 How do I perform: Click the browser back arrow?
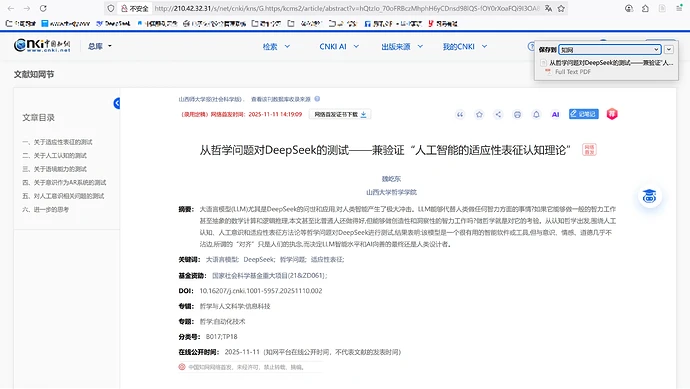tap(11, 8)
